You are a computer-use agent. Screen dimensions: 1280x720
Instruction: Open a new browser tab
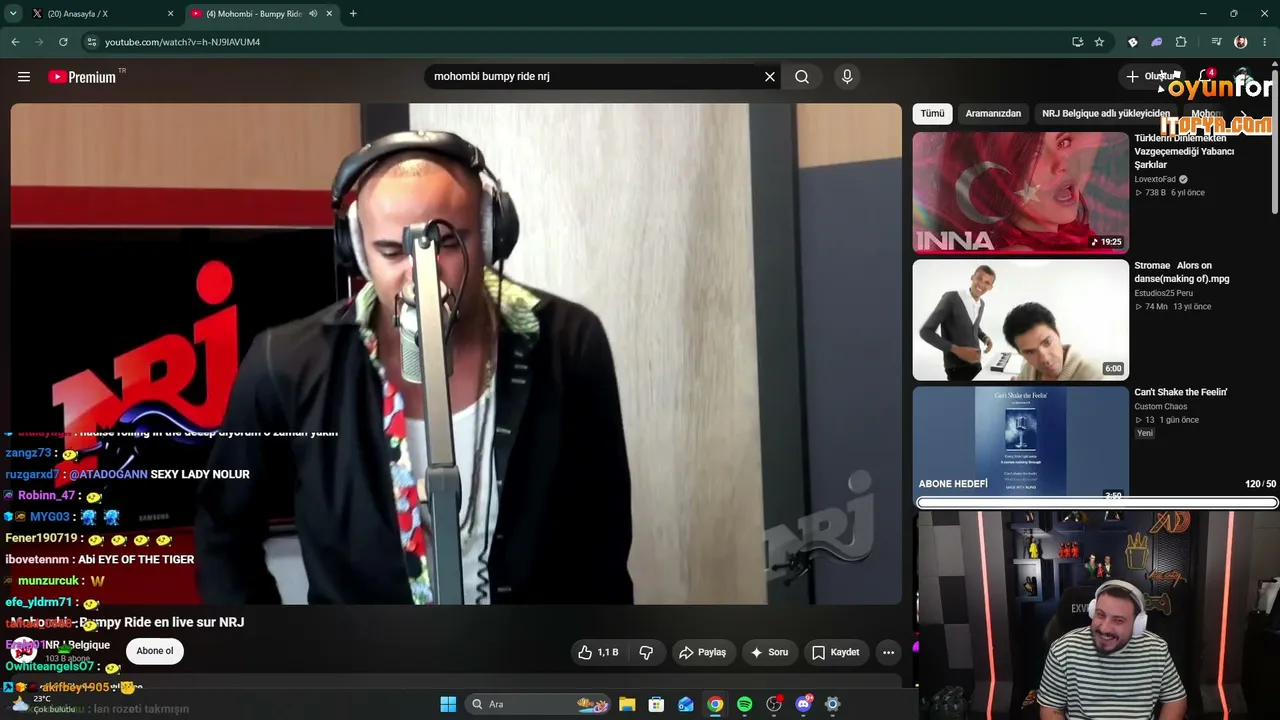(353, 14)
